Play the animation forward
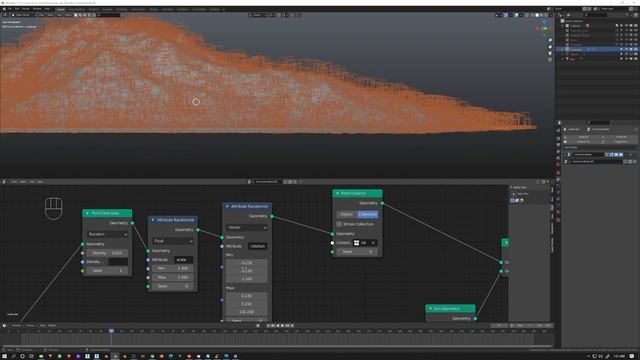The height and width of the screenshot is (360, 640). click(282, 326)
